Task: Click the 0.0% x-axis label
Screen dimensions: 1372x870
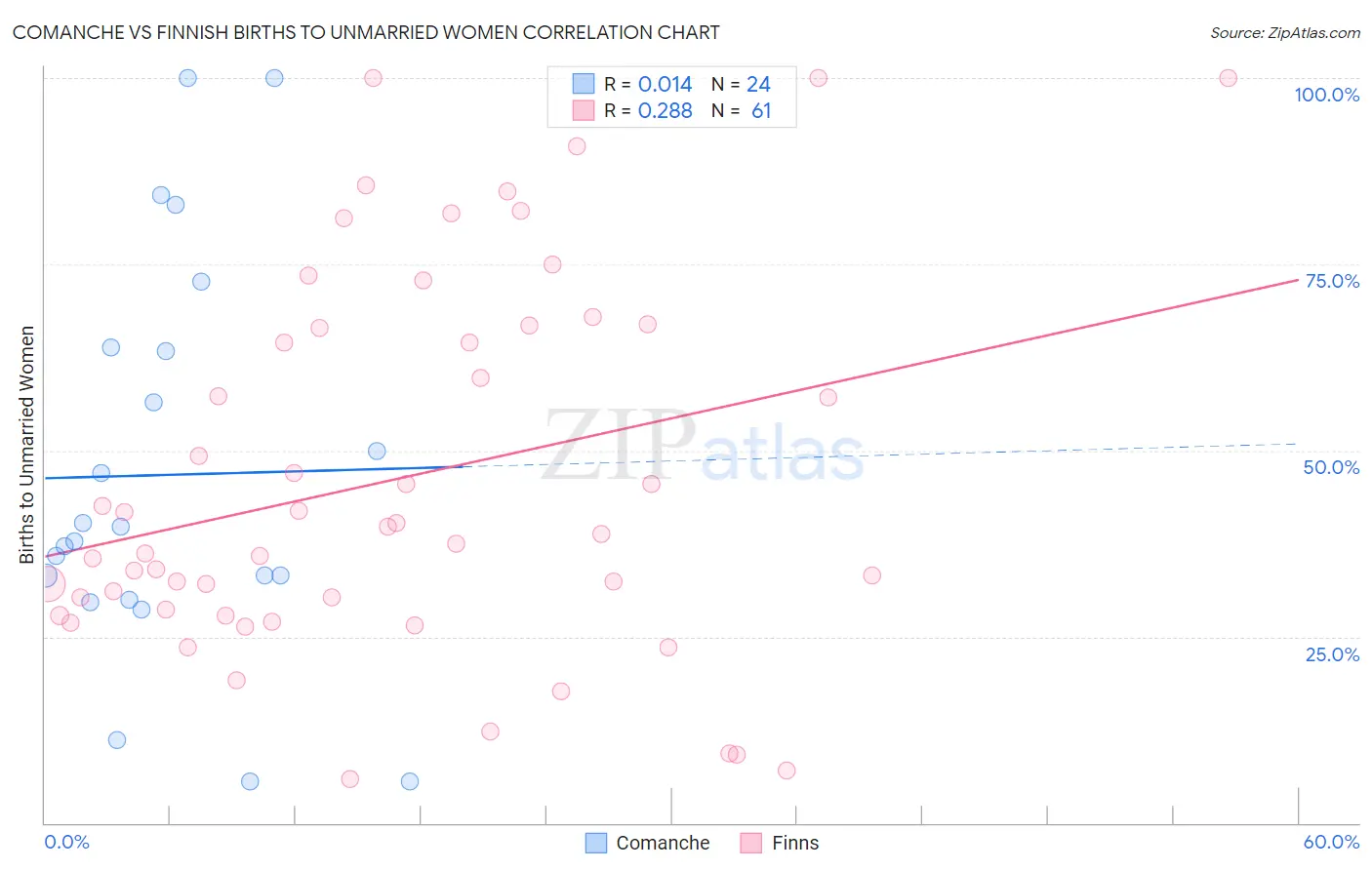Action: [67, 842]
